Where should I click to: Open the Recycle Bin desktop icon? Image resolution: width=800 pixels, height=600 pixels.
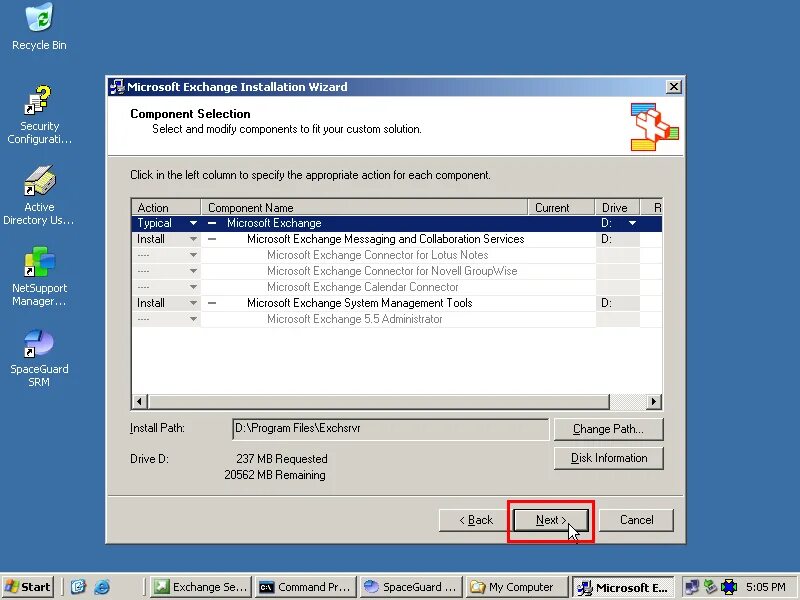click(x=39, y=27)
